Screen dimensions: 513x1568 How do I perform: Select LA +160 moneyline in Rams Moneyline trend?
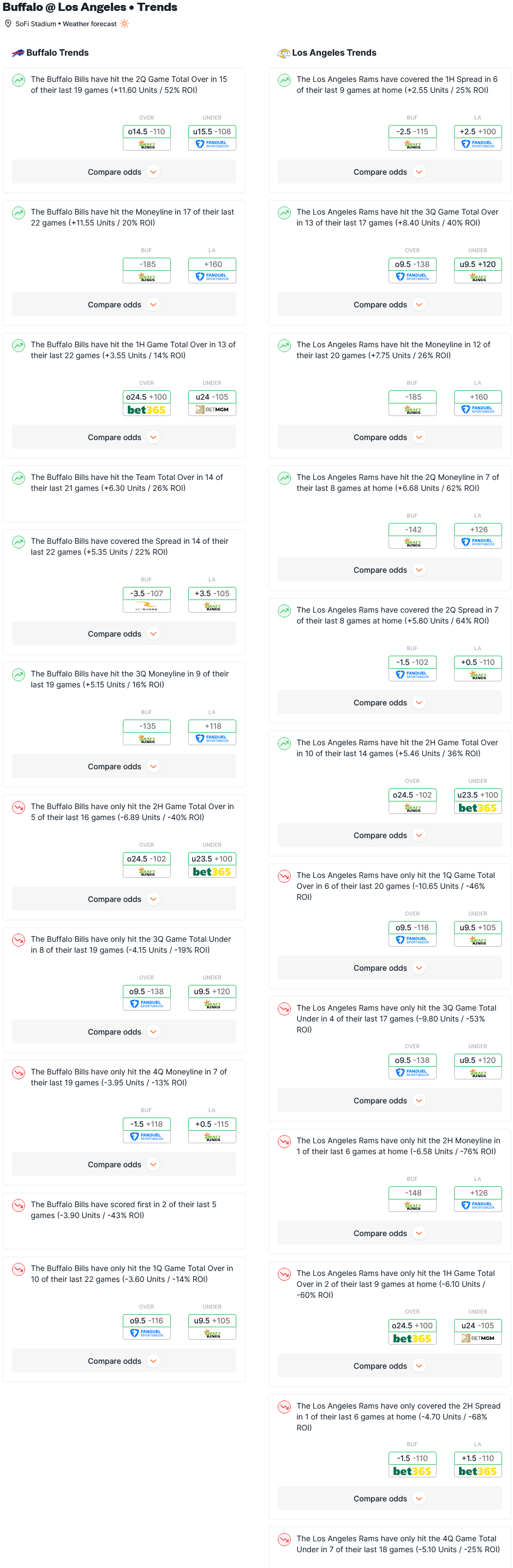(x=478, y=397)
